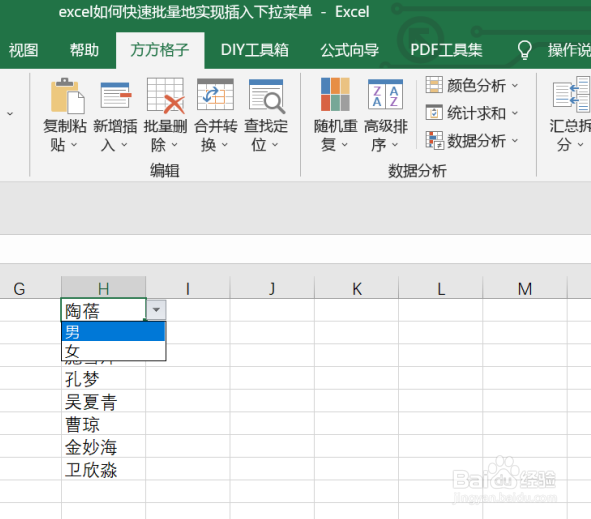This screenshot has height=519, width=591.
Task: Click the cell containing 卫欣淼
Action: coord(104,469)
